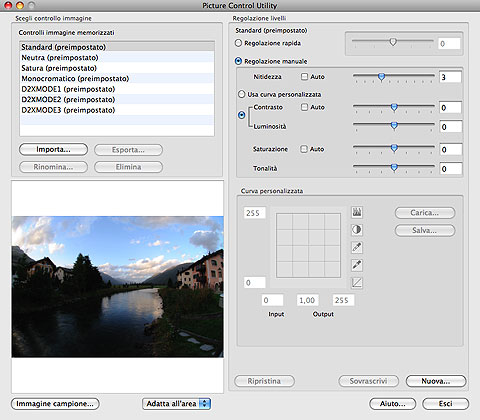Click the sample landscape preview image

[118, 287]
